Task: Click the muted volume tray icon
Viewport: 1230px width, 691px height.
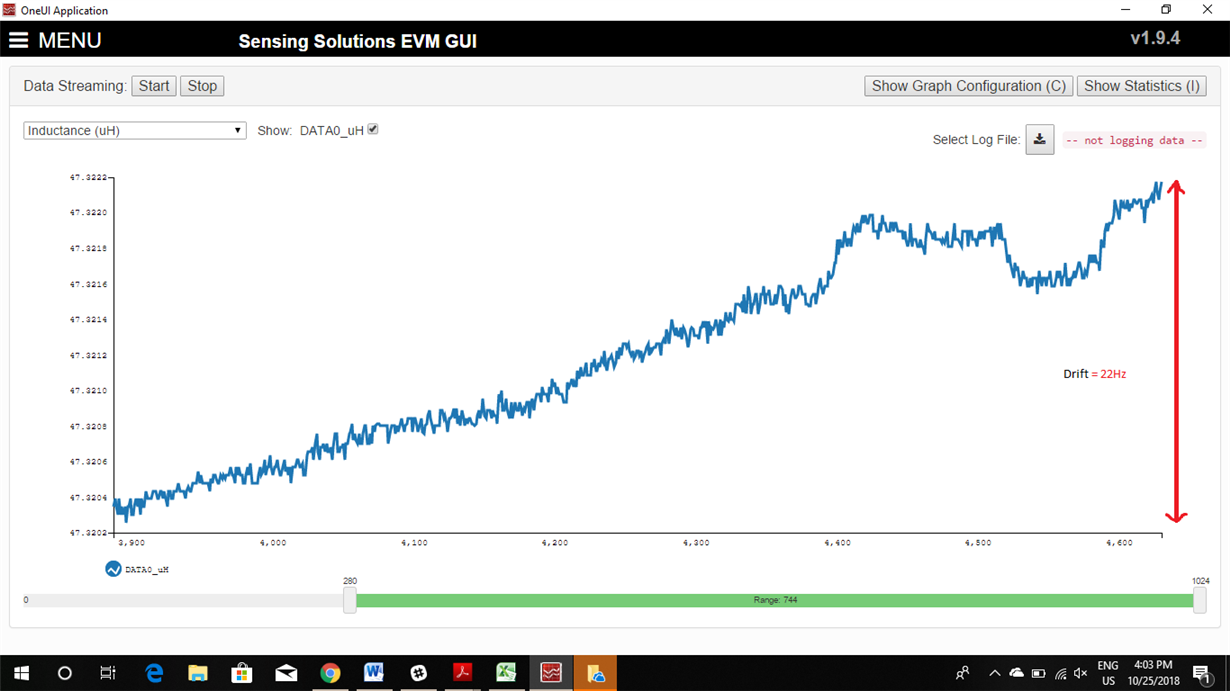Action: pyautogui.click(x=1081, y=673)
